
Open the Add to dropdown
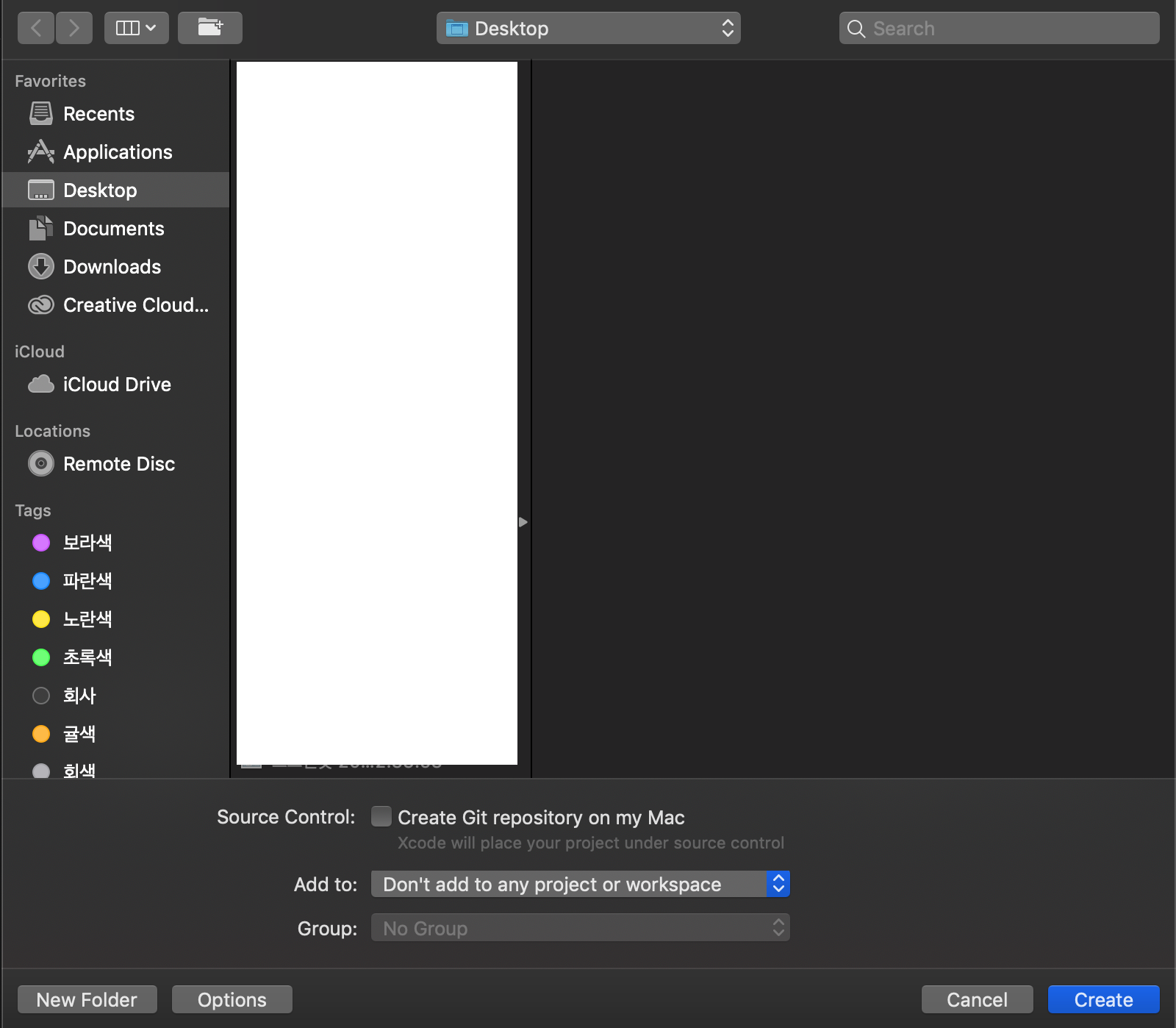[x=581, y=884]
